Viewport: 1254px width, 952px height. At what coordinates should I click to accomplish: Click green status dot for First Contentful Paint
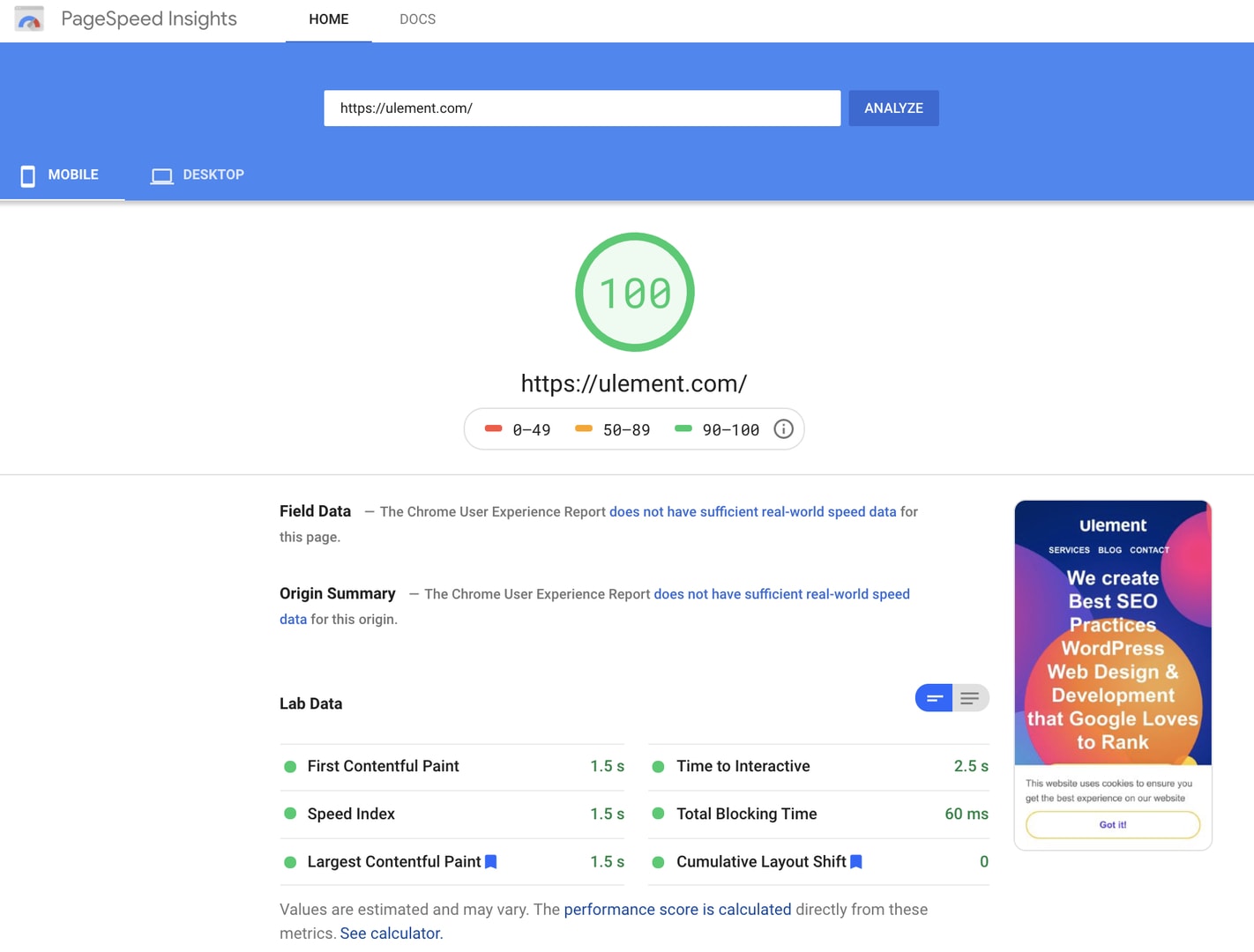pyautogui.click(x=290, y=767)
